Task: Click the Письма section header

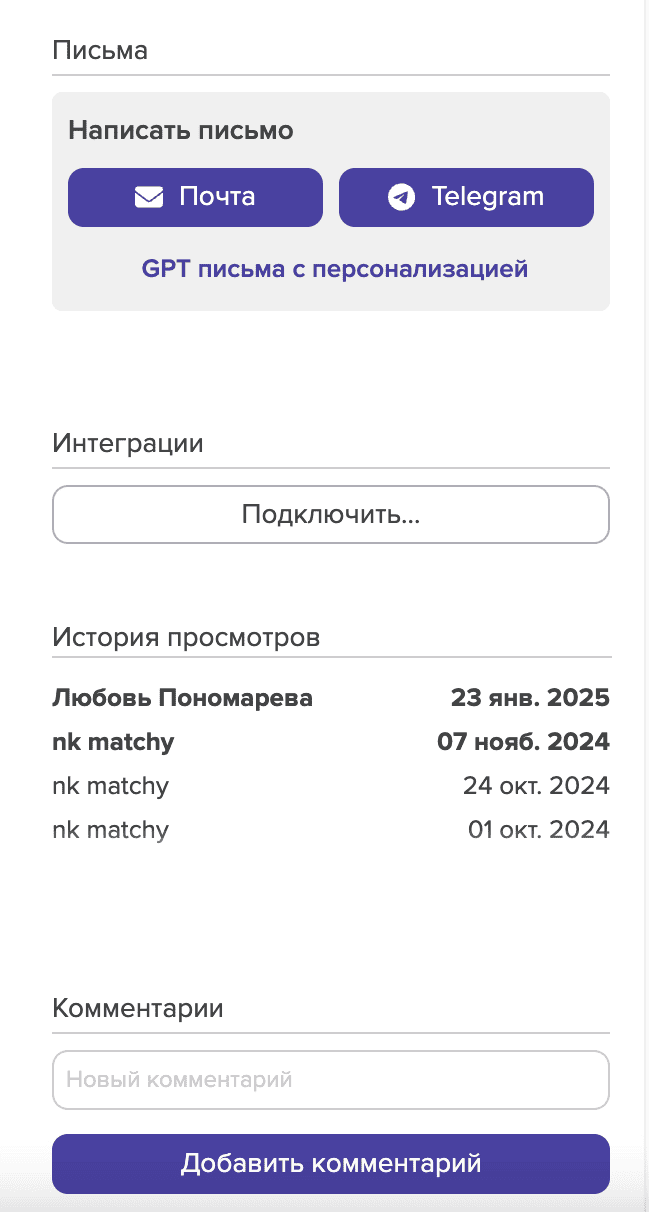Action: coord(100,51)
